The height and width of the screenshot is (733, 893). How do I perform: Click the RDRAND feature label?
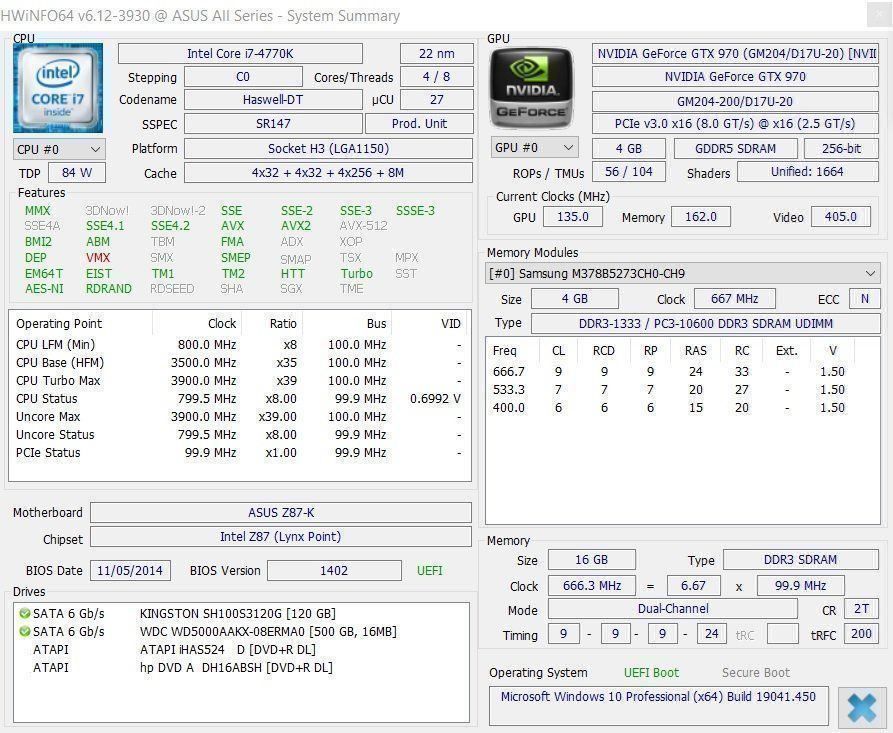point(109,289)
